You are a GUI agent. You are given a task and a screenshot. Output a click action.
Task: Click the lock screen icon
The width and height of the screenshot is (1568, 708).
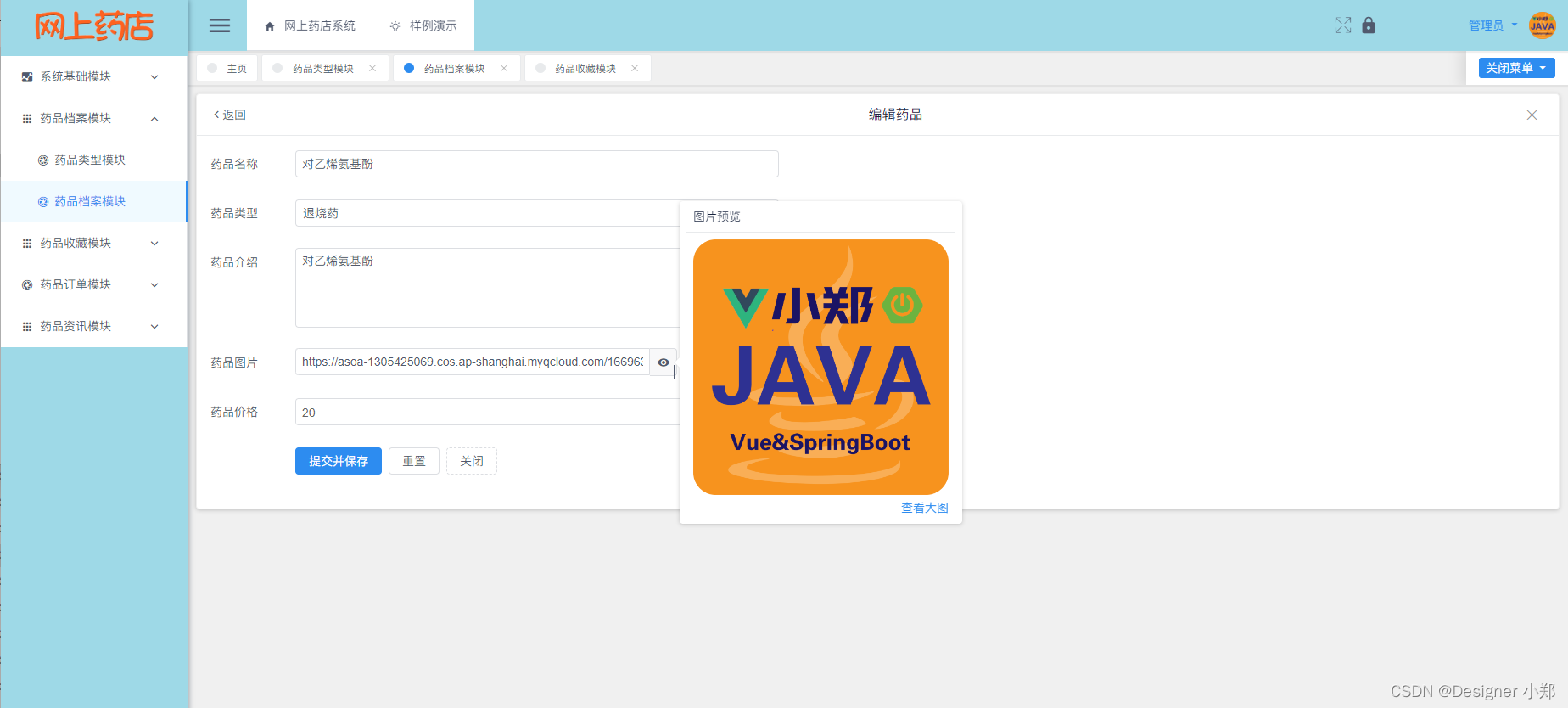1369,25
